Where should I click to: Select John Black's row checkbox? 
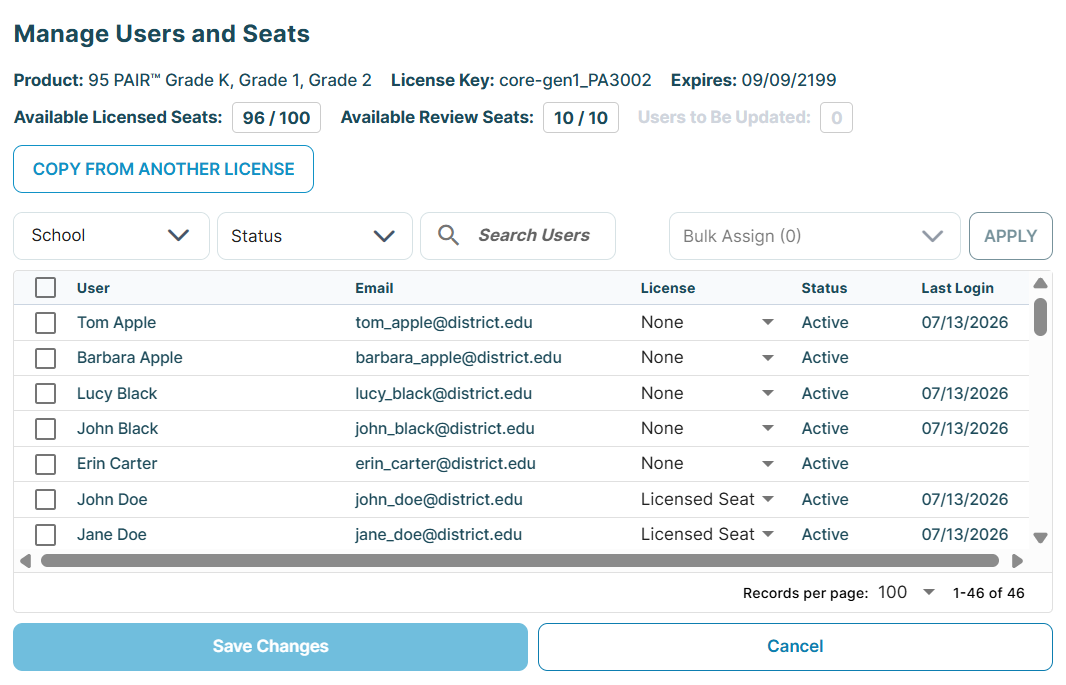pos(46,429)
